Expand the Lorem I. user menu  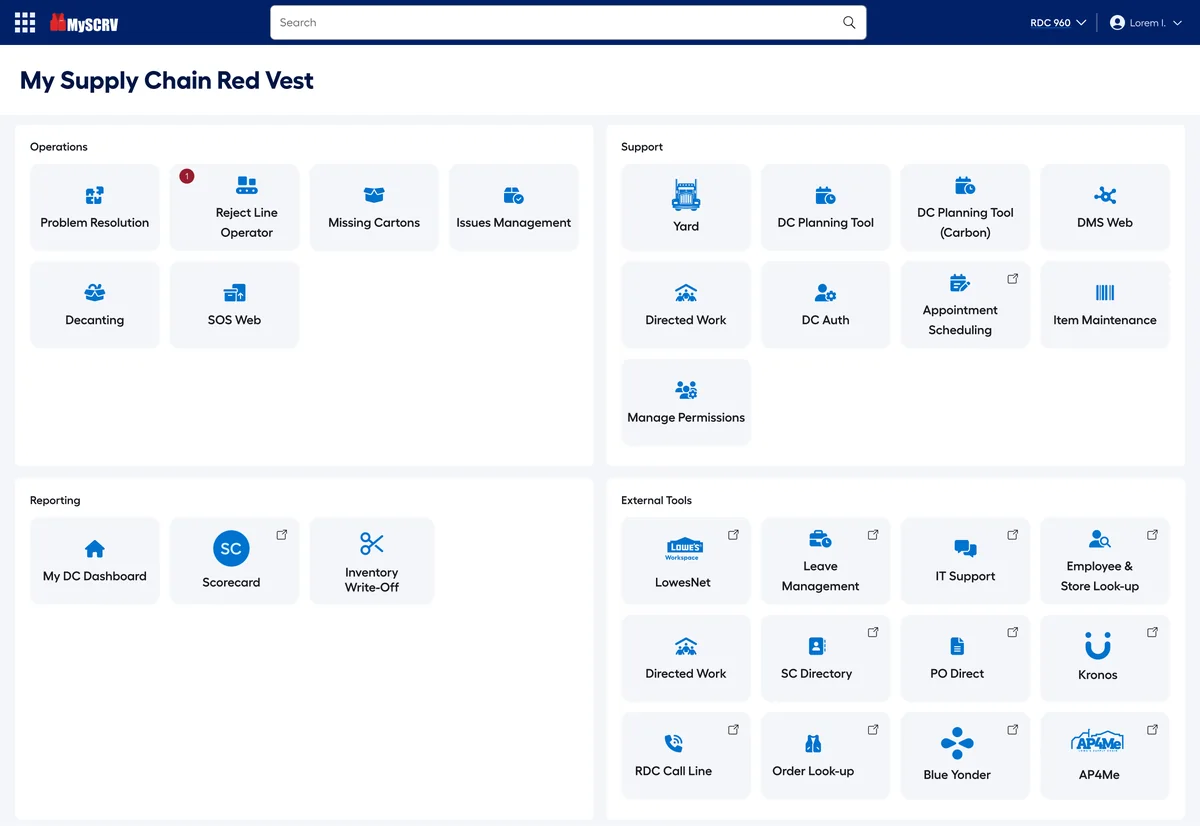click(1146, 22)
